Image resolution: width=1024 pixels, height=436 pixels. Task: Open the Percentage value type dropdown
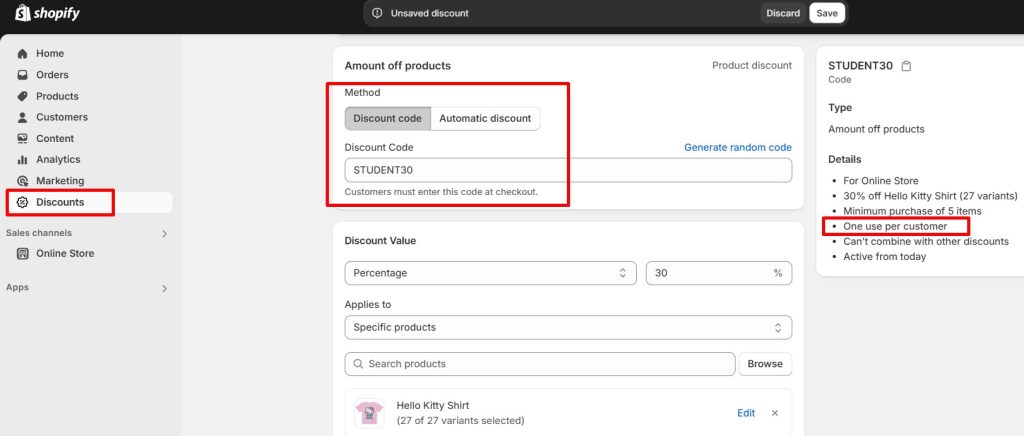coord(490,273)
